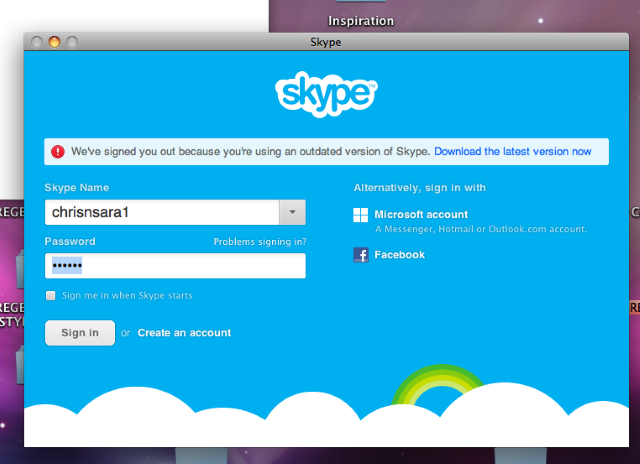Close the Skype window
Screen dimensions: 640x464
click(37, 42)
